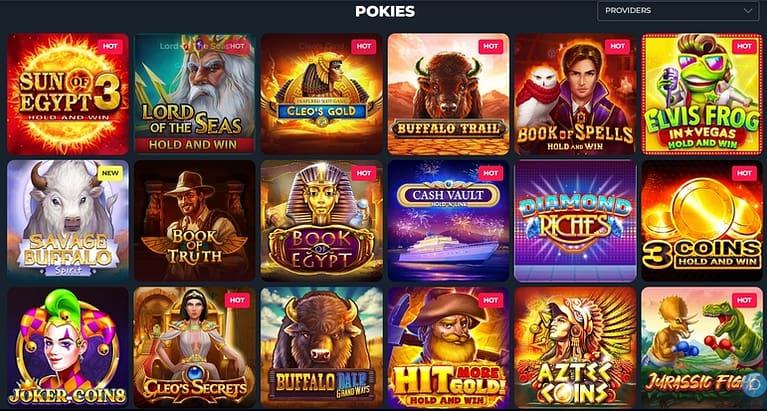The width and height of the screenshot is (767, 411).
Task: Open Book of Truth game
Action: coord(195,221)
